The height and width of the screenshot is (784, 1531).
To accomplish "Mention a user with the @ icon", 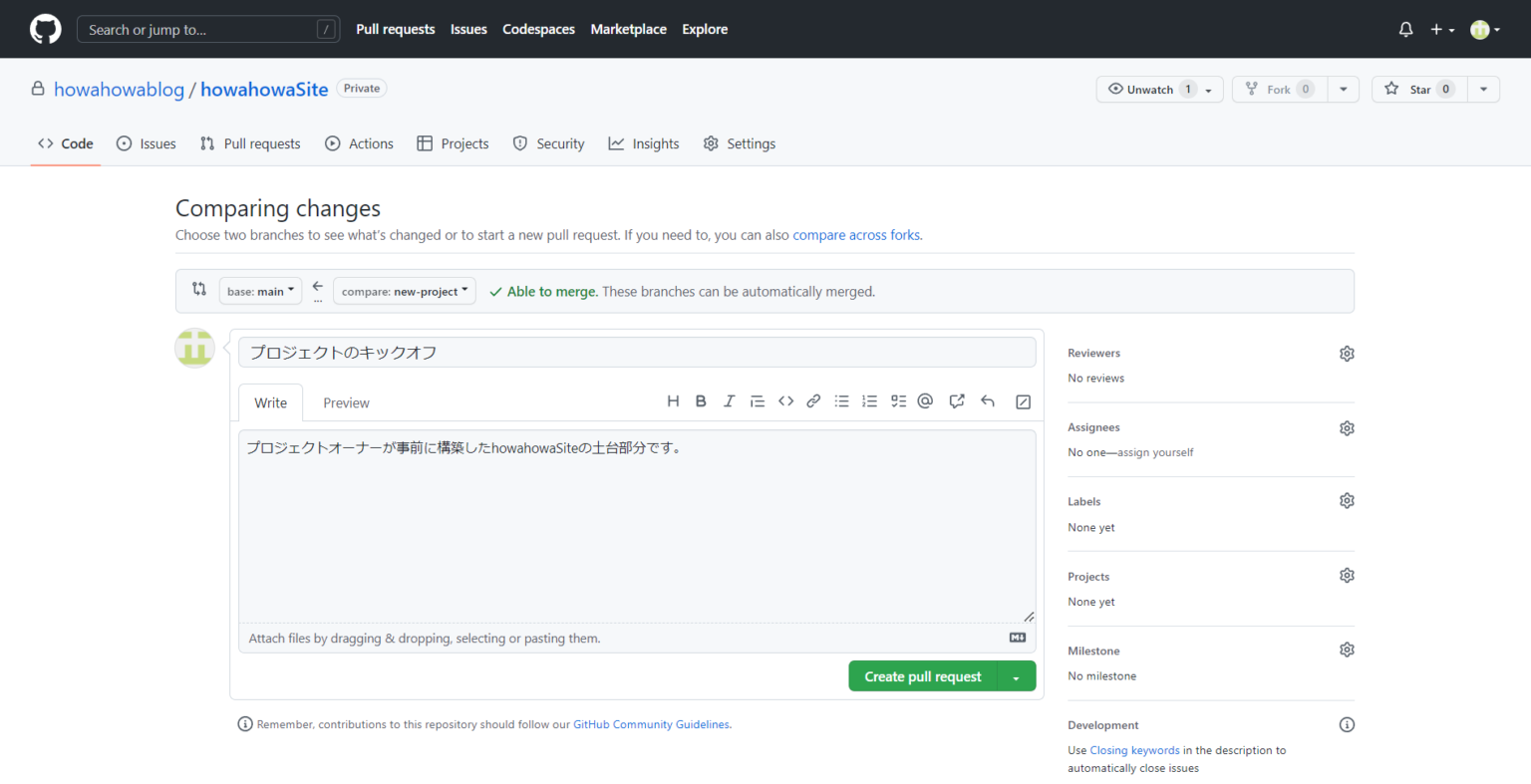I will tap(925, 401).
